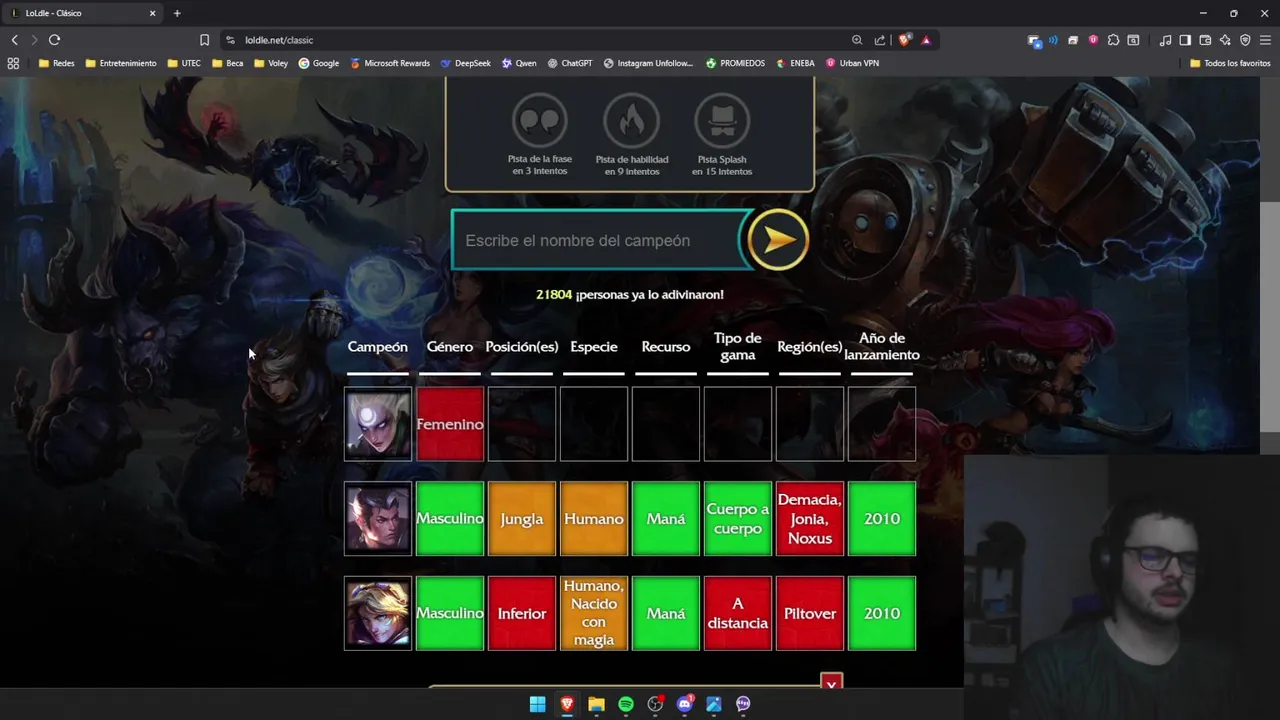
Task: Click the 'A distancia' range type cell
Action: (738, 613)
